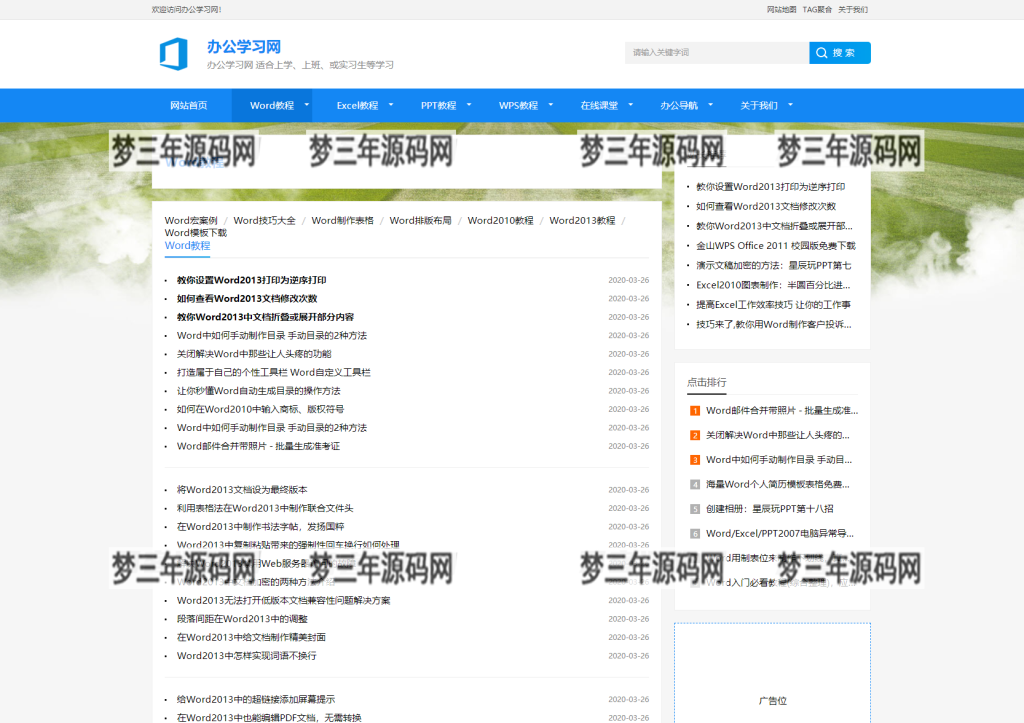This screenshot has width=1024, height=723.
Task: Open article 在Word2013中给文档制作精美封面
Action: 251,637
